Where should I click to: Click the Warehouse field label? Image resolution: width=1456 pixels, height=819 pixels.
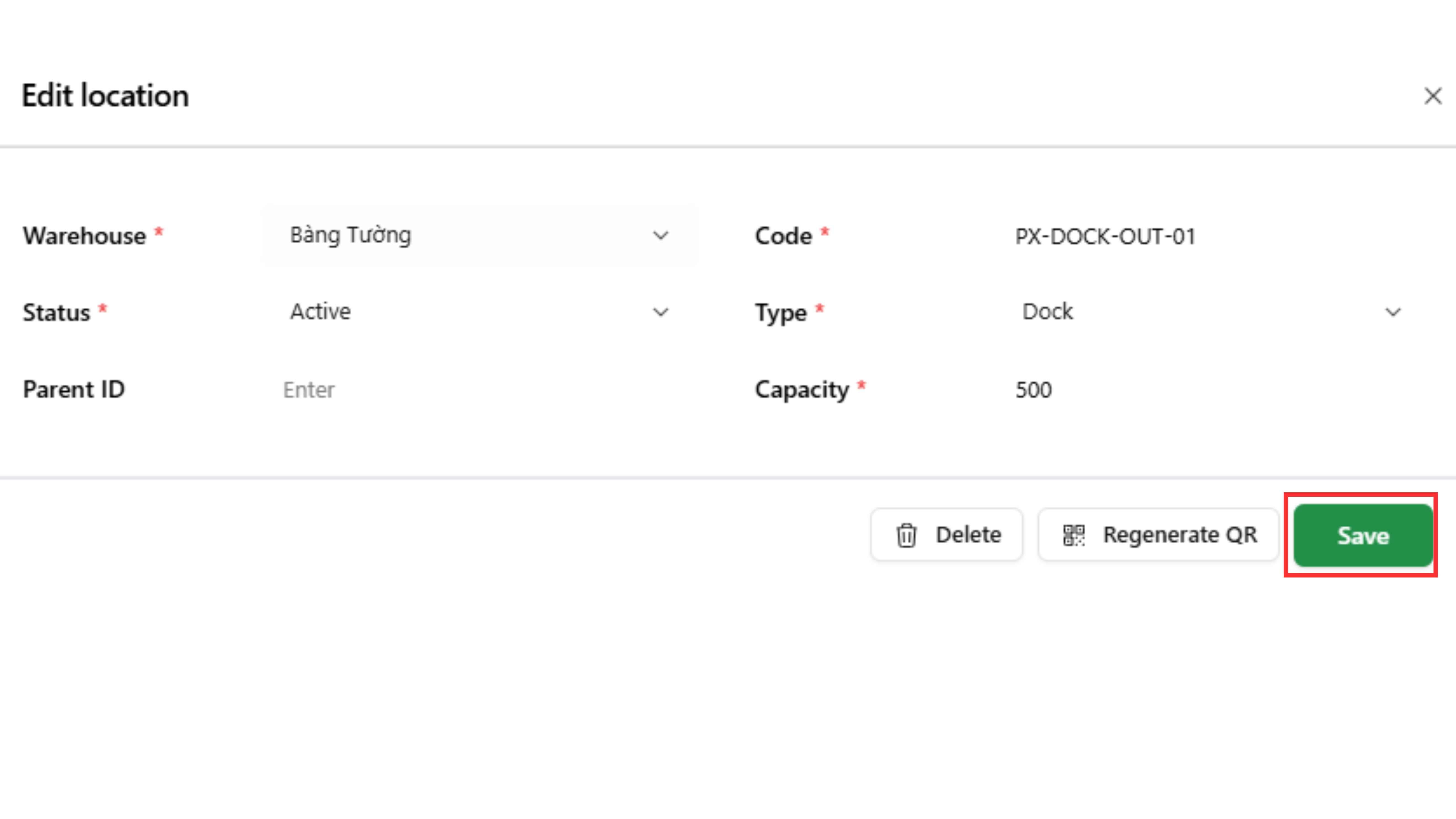click(85, 236)
